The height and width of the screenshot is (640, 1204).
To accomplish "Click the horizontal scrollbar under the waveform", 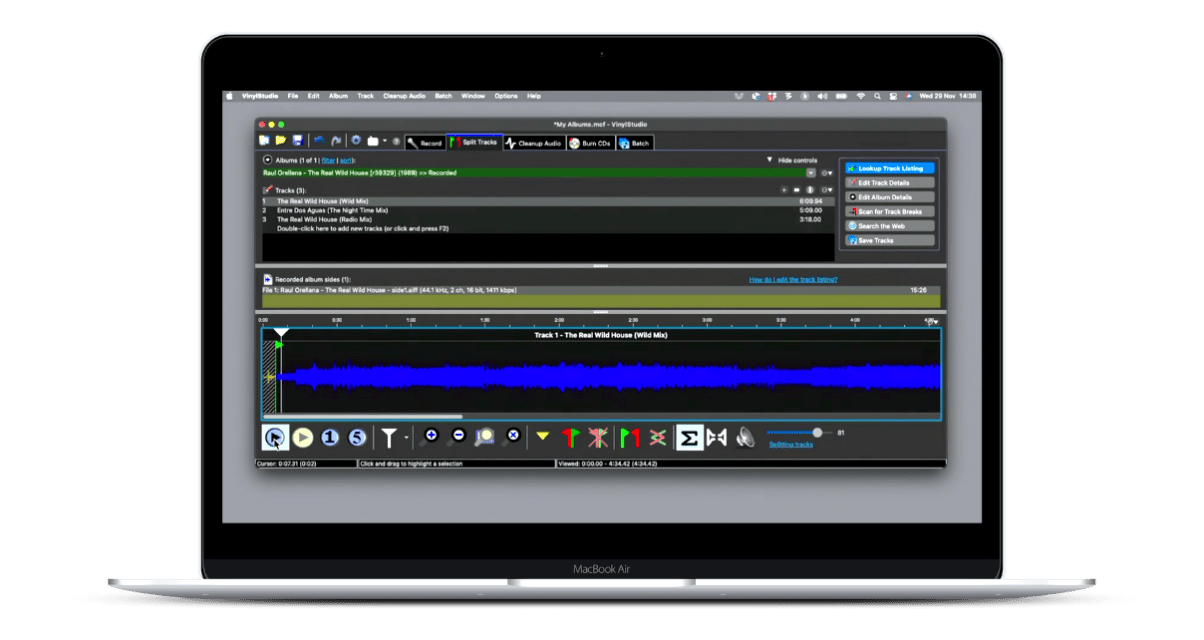I will pyautogui.click(x=363, y=417).
